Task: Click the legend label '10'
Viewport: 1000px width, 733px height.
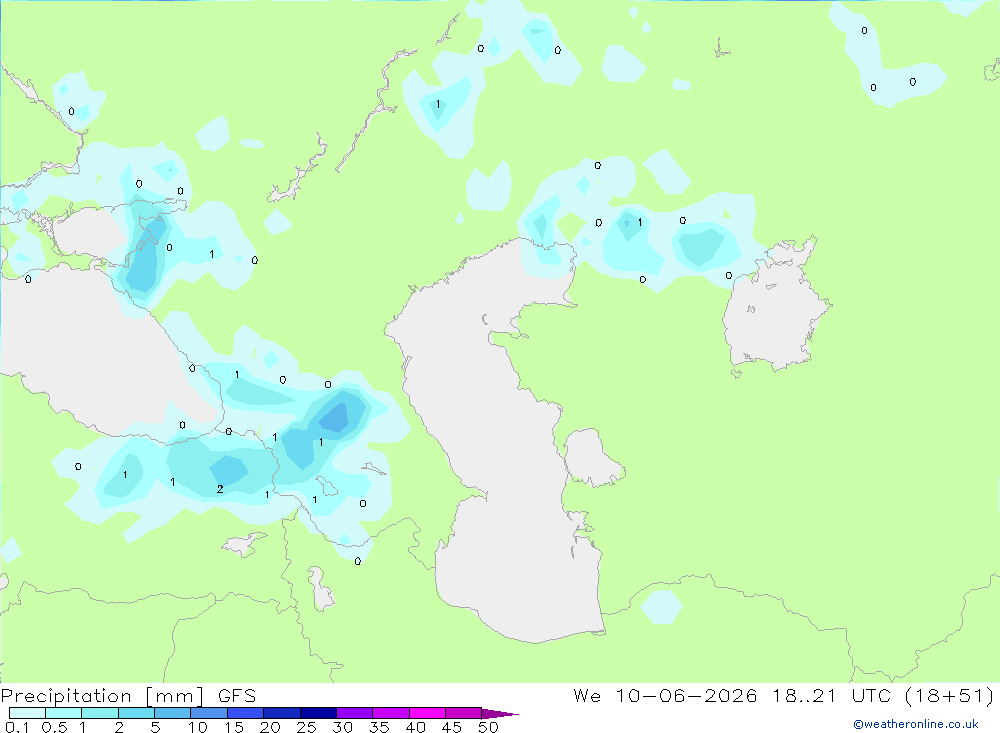Action: [198, 727]
